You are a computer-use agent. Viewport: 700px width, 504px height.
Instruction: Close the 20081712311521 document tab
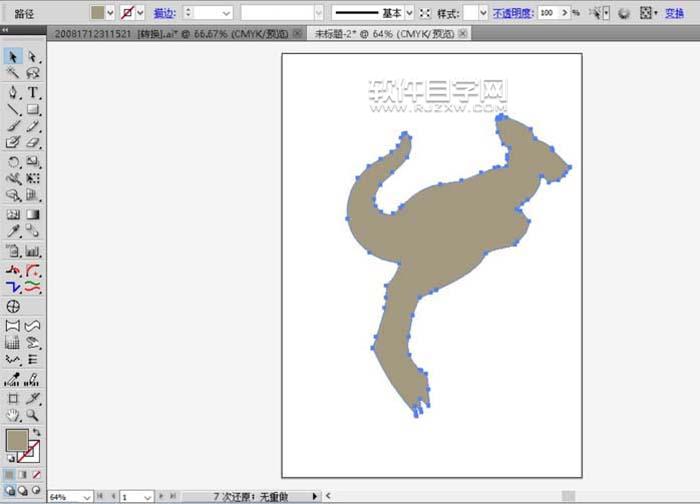click(297, 33)
